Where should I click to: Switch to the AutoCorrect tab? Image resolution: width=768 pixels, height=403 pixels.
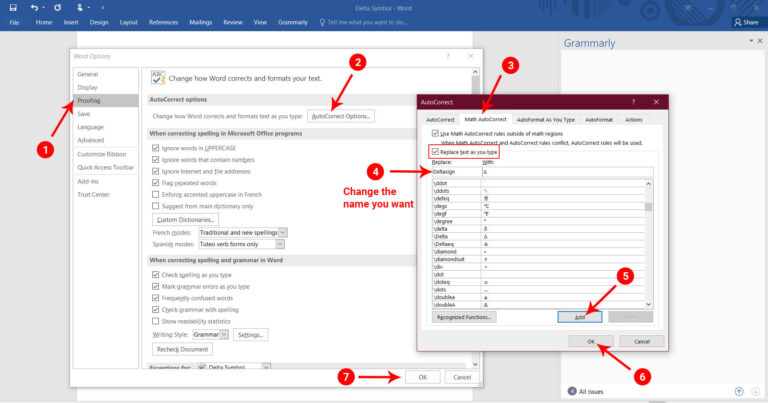(440, 119)
